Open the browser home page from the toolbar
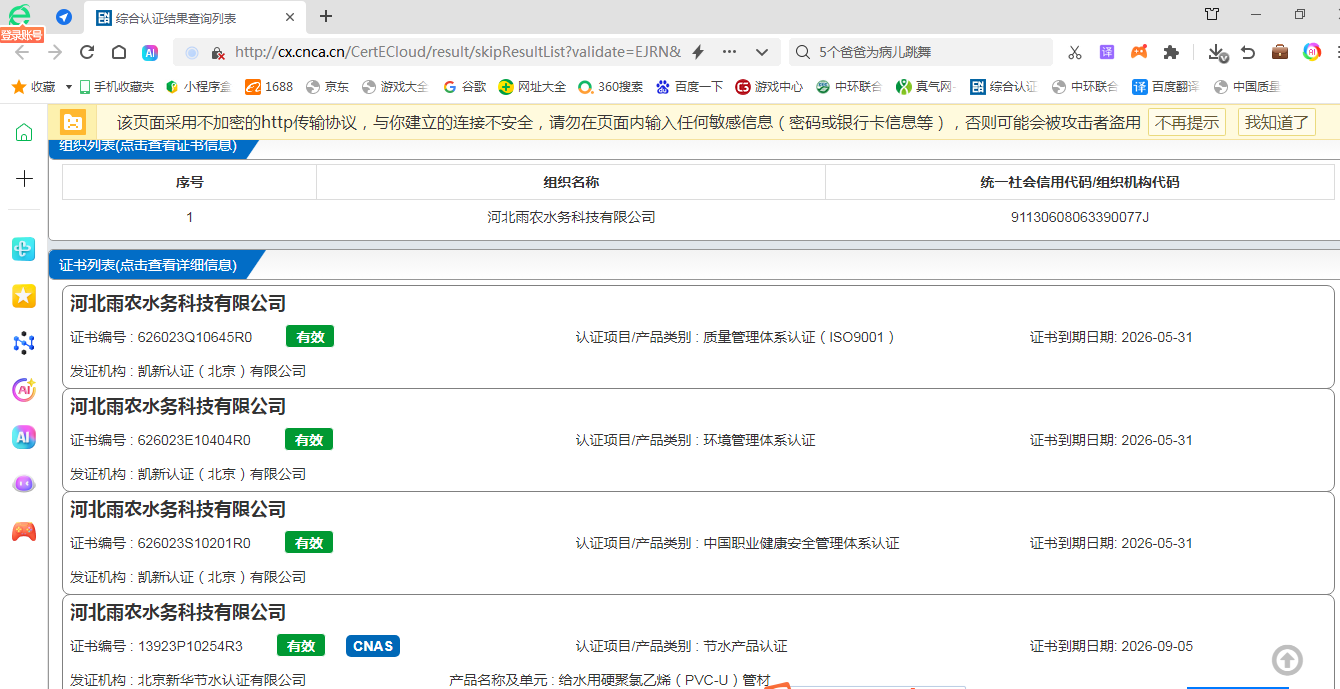 point(119,52)
